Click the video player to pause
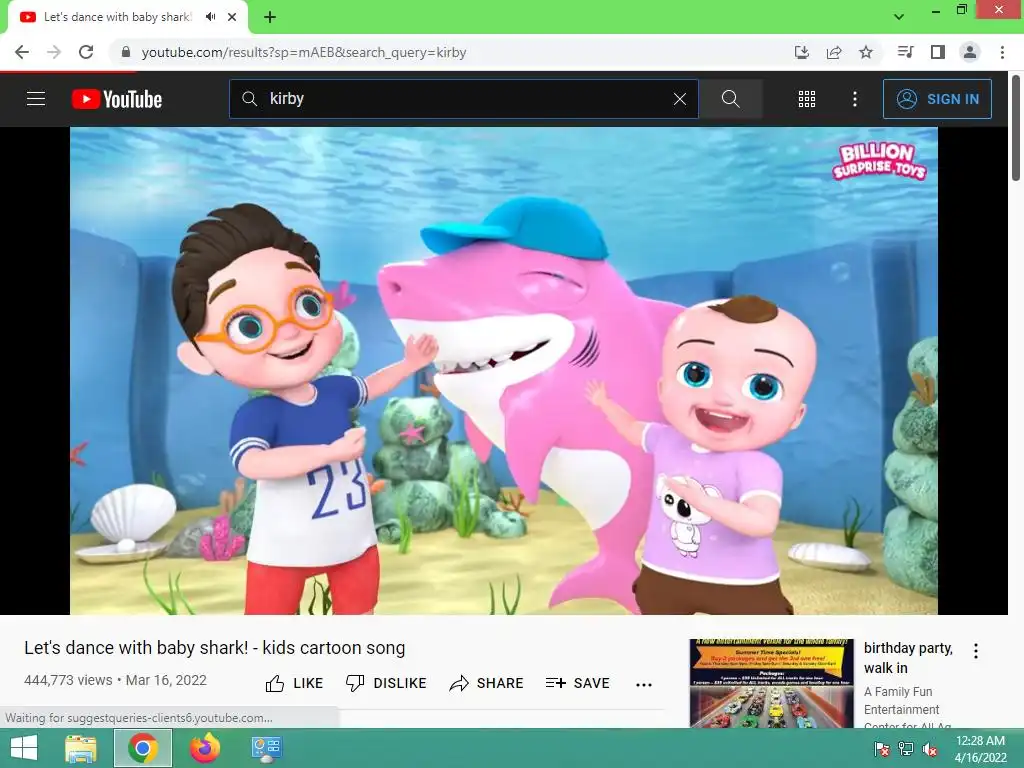This screenshot has height=768, width=1024. point(504,370)
